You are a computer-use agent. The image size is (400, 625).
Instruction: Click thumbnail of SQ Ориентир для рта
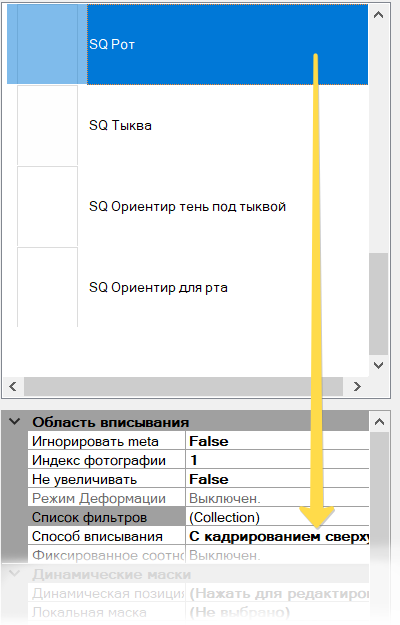click(47, 287)
